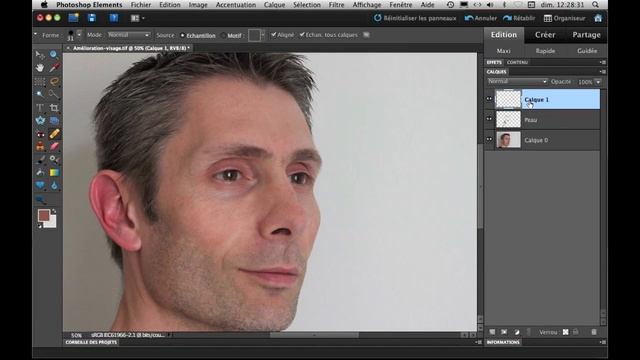The width and height of the screenshot is (640, 360).
Task: Select the Smart Brush tool
Action: pyautogui.click(x=54, y=160)
